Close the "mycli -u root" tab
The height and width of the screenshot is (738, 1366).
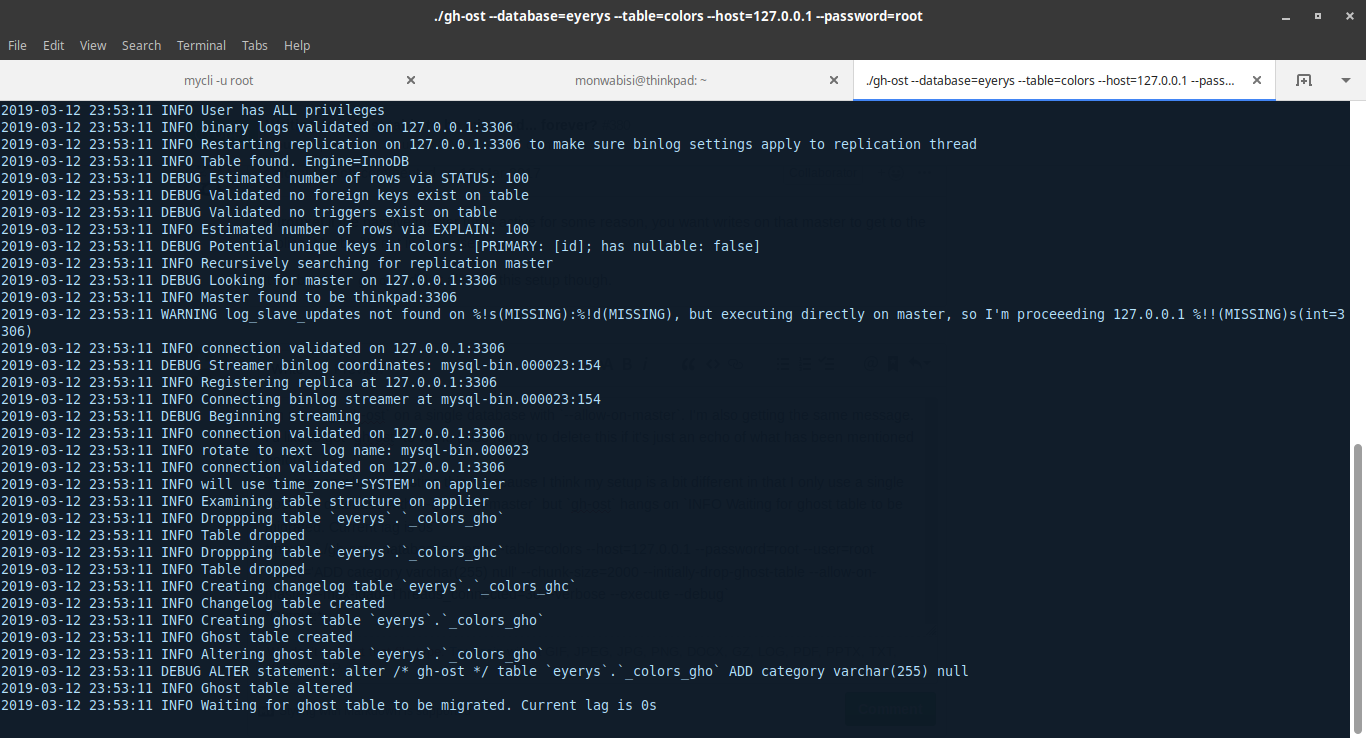(410, 79)
